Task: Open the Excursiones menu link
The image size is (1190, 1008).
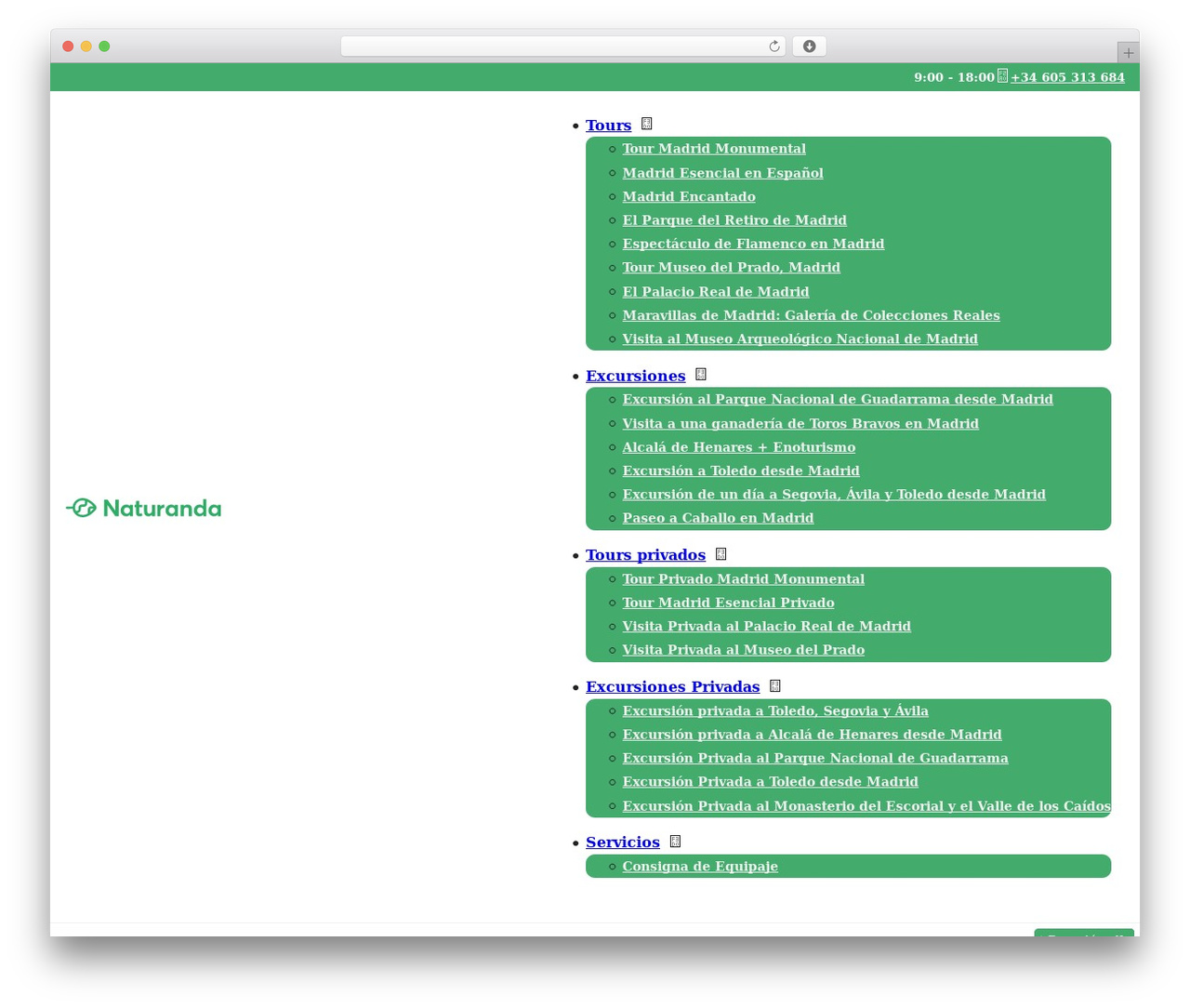Action: (635, 376)
